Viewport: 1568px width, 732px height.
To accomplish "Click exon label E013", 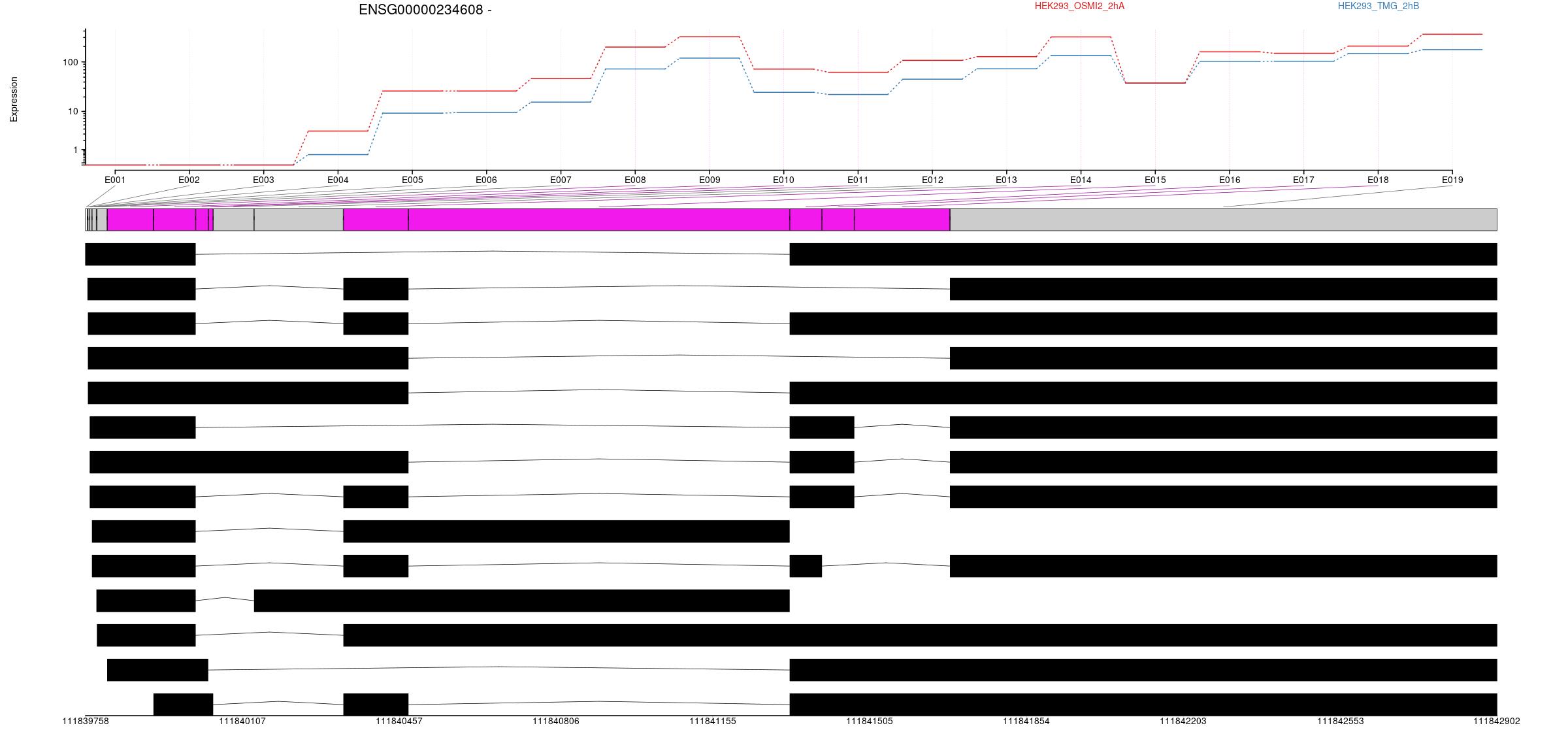I will [x=1006, y=180].
